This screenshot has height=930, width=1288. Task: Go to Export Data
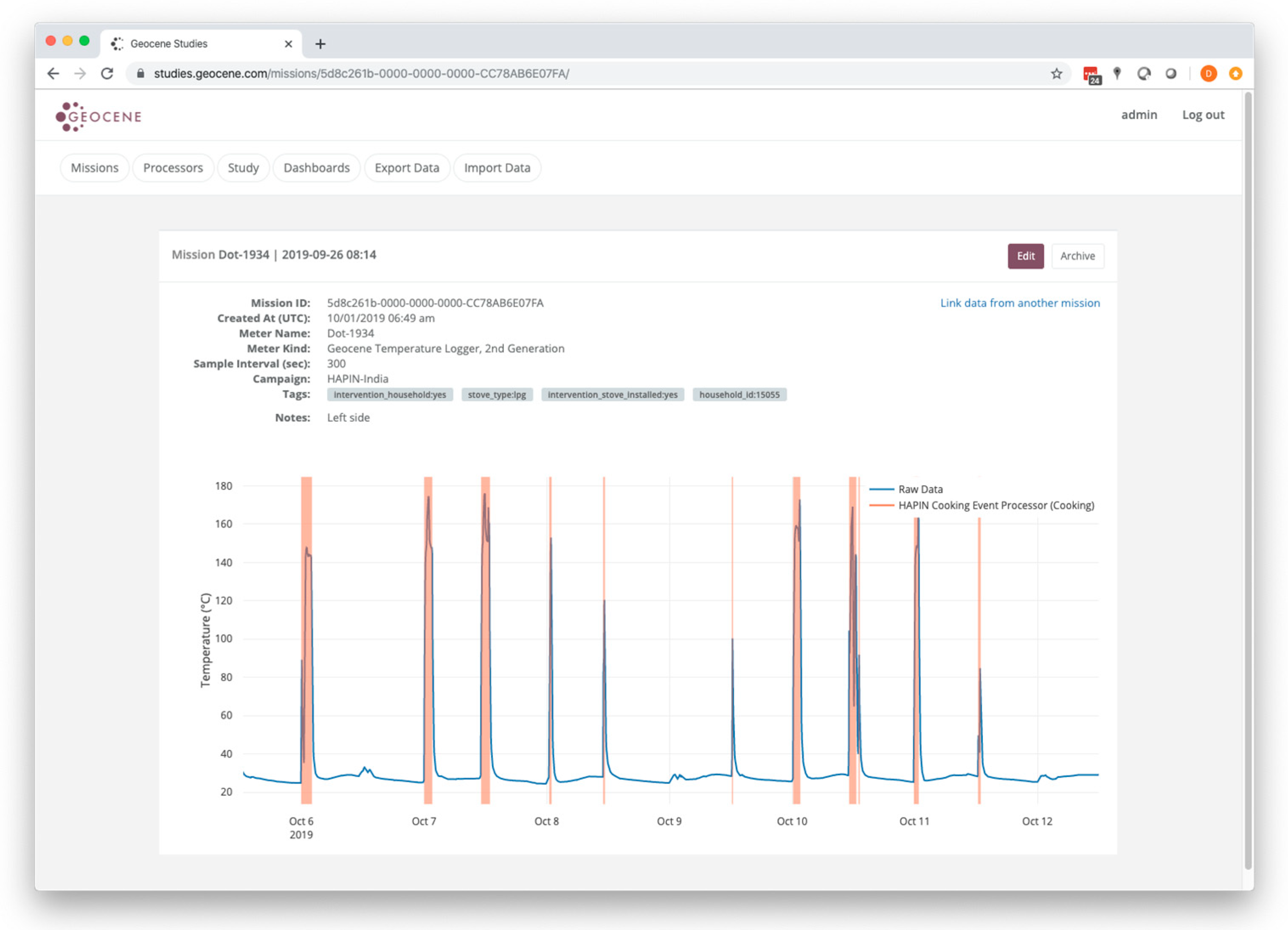point(407,168)
